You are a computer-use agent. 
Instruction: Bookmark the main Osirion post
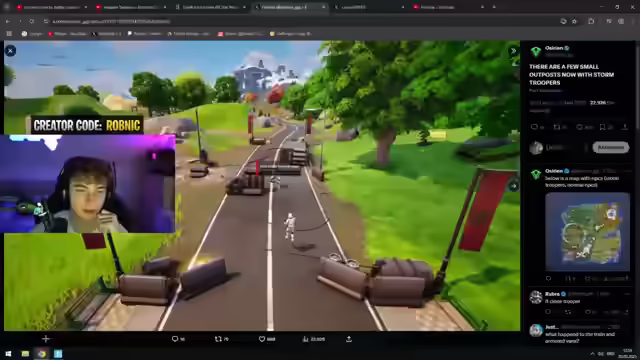pos(602,127)
